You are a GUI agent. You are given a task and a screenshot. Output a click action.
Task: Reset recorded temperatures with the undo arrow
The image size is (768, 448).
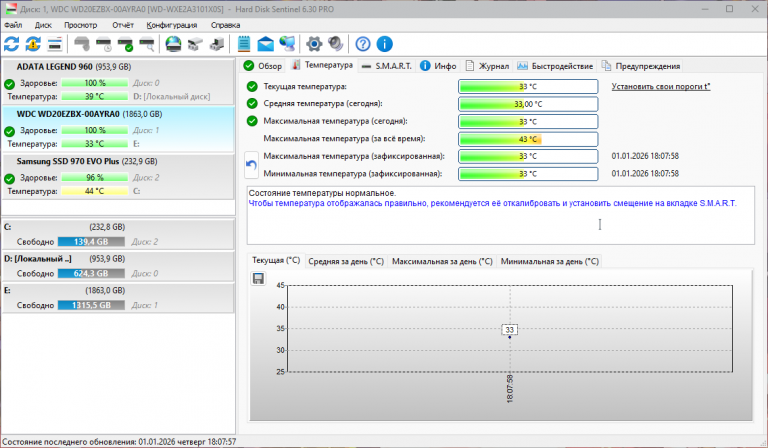point(251,165)
